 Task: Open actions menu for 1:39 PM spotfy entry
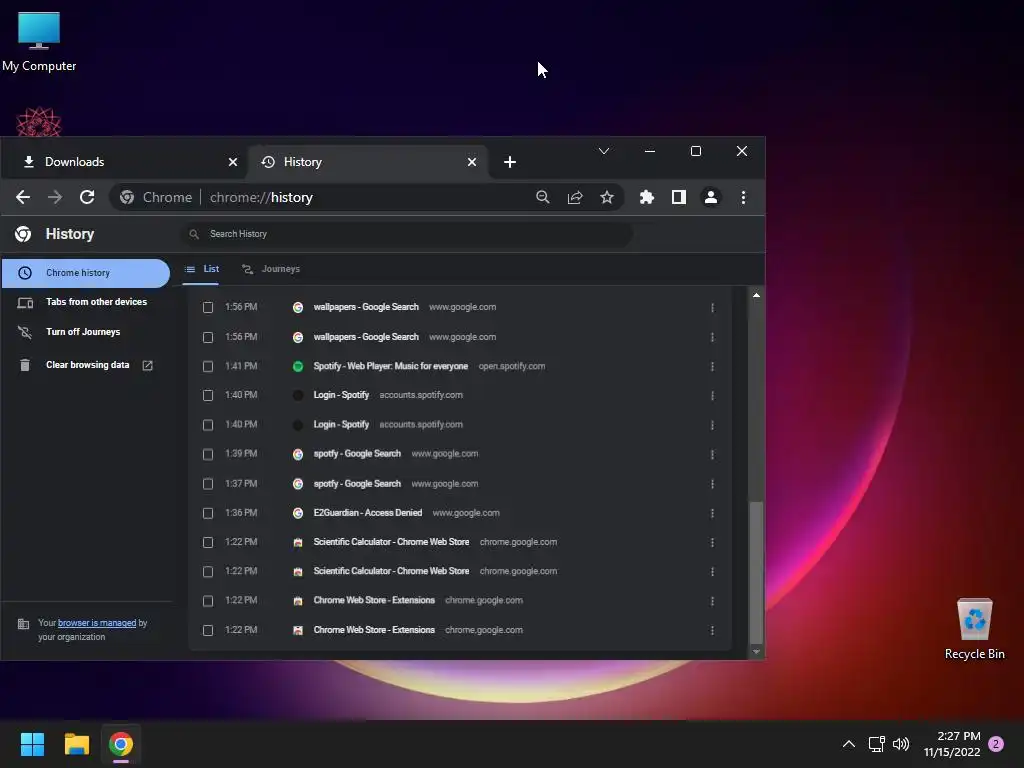[712, 454]
